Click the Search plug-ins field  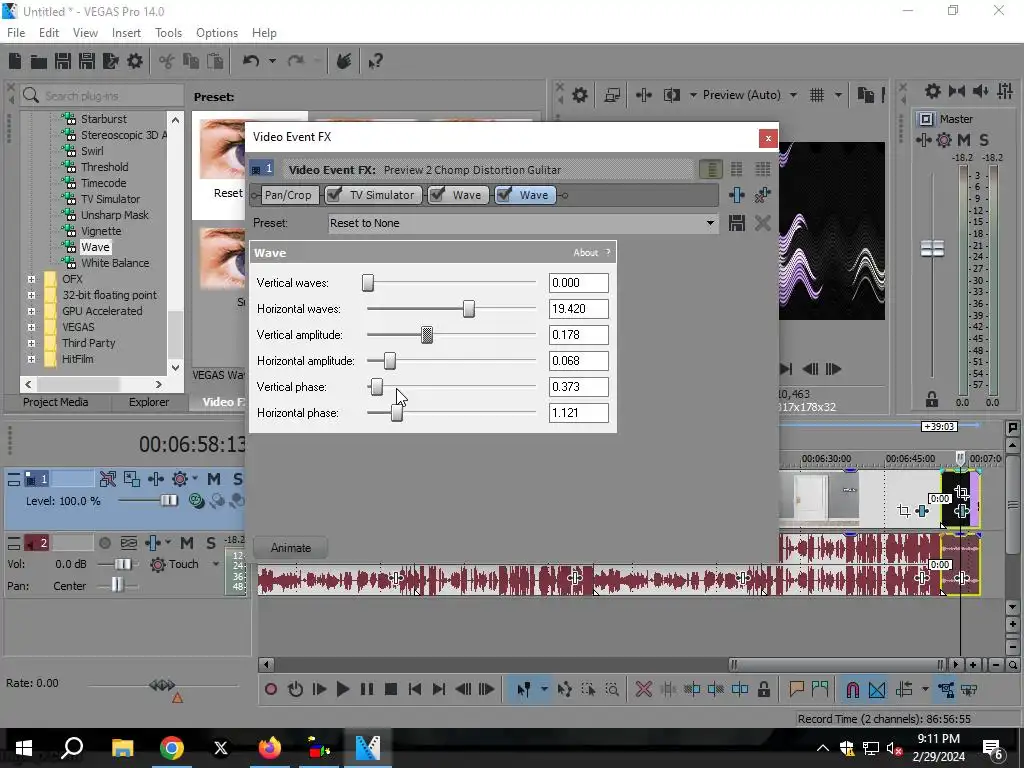[x=112, y=96]
